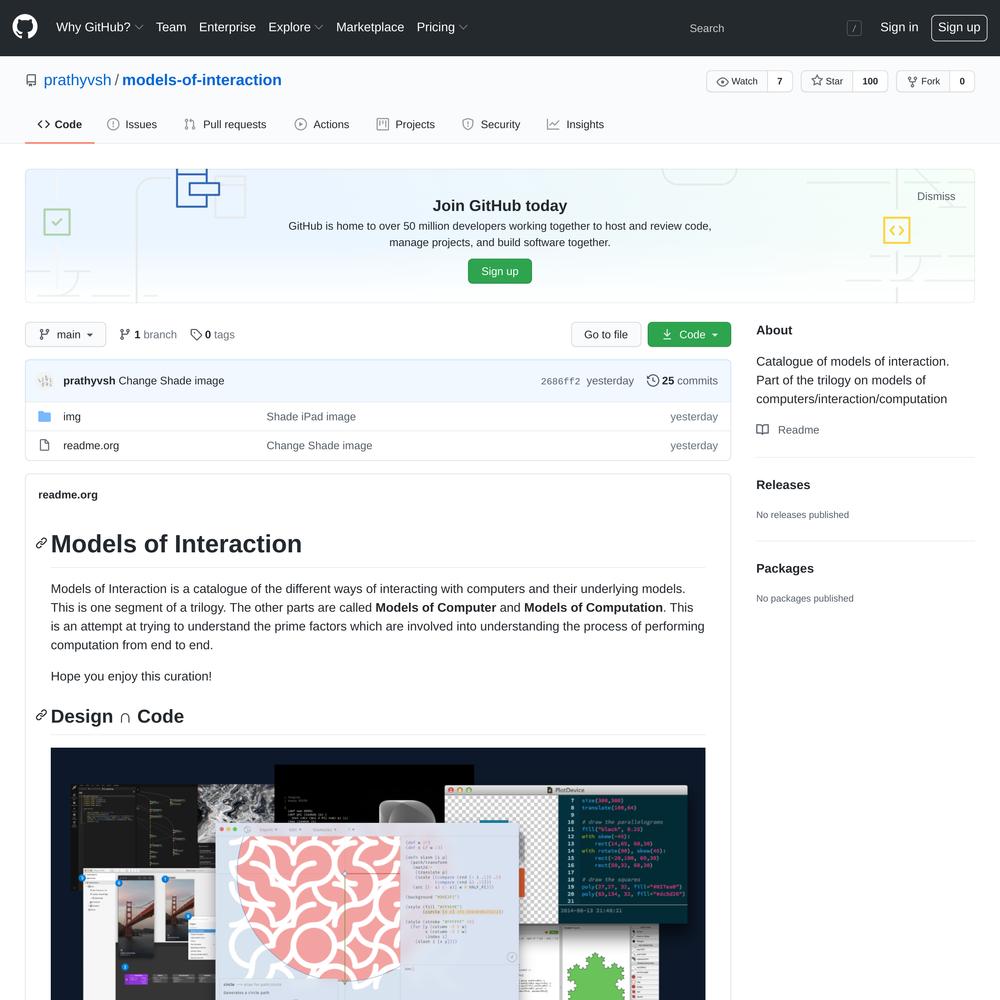Screen dimensions: 1000x1000
Task: Star the repository
Action: 827,81
